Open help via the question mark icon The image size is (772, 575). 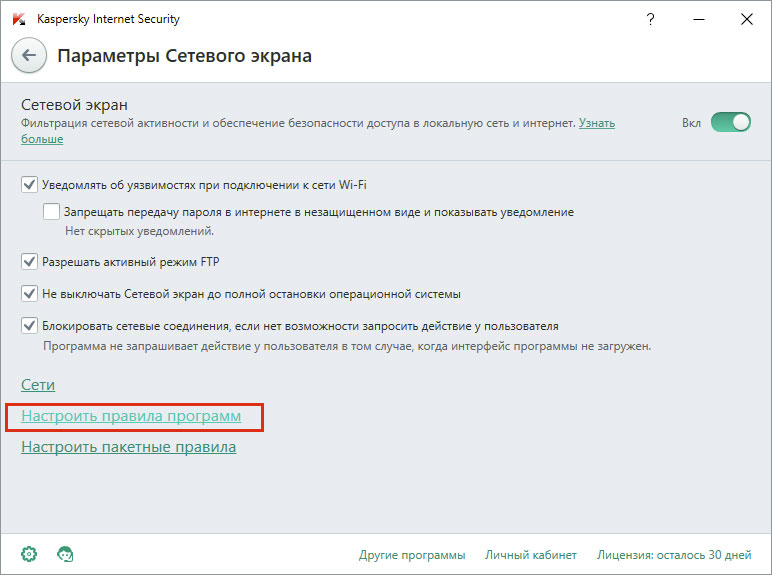tap(650, 19)
